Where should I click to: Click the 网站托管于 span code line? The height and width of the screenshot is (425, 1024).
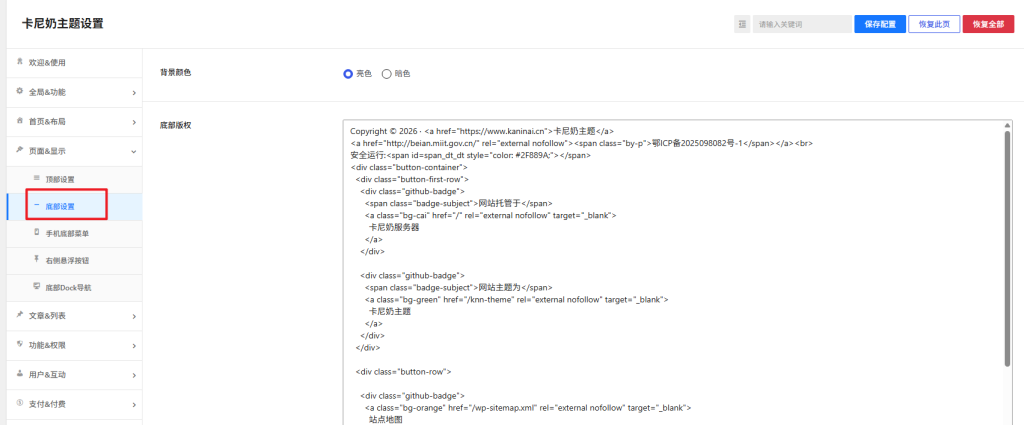point(459,203)
